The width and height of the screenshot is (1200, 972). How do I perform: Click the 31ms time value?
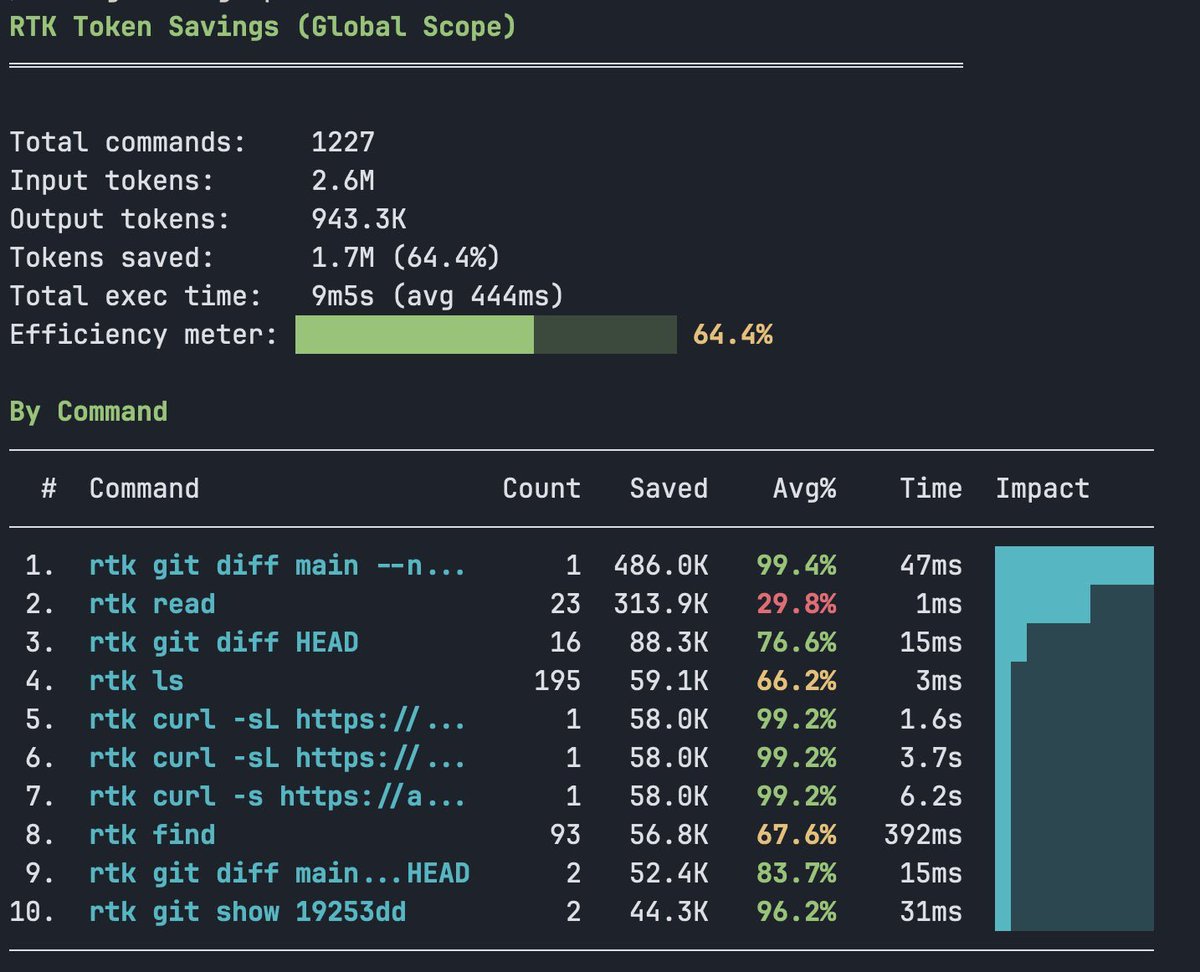pos(931,912)
